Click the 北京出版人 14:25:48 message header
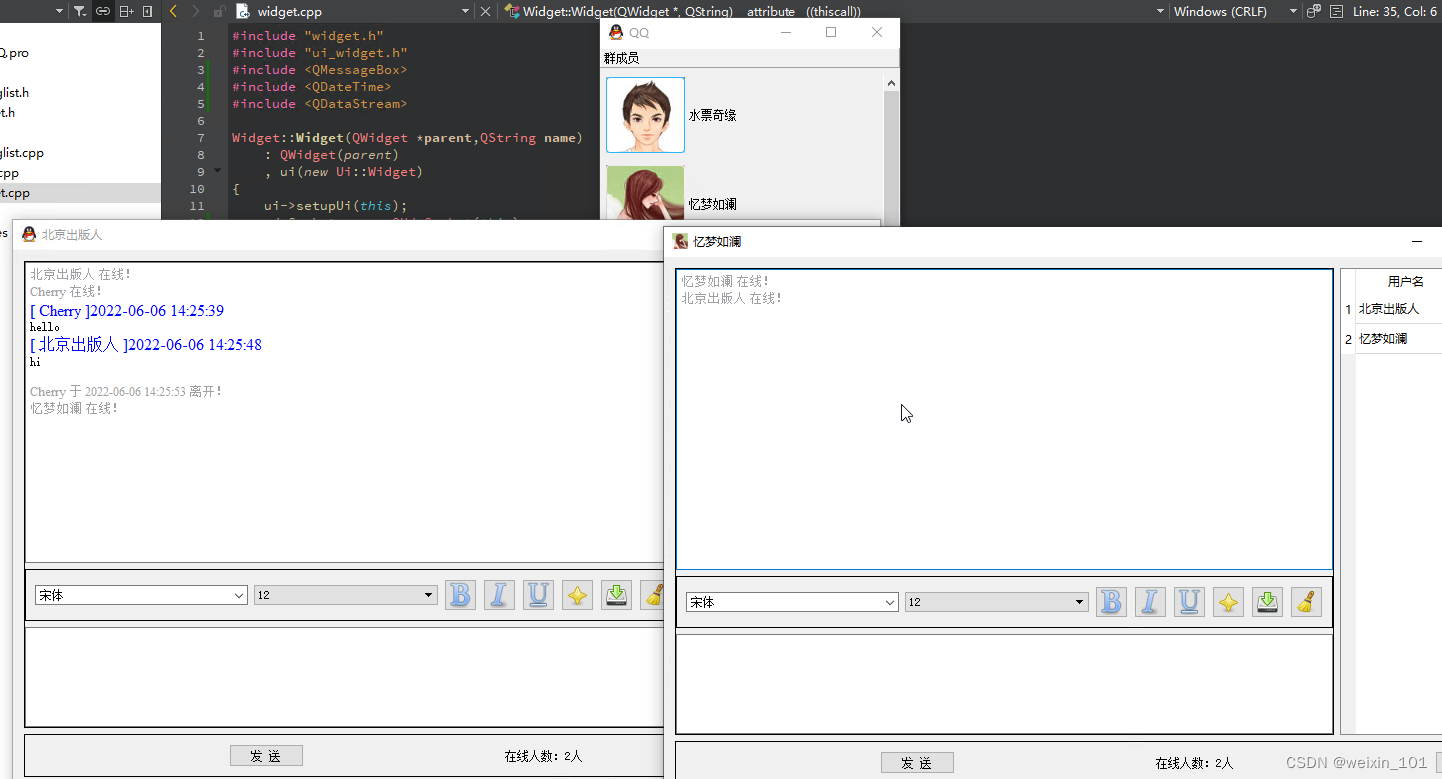The image size is (1442, 779). (x=146, y=345)
